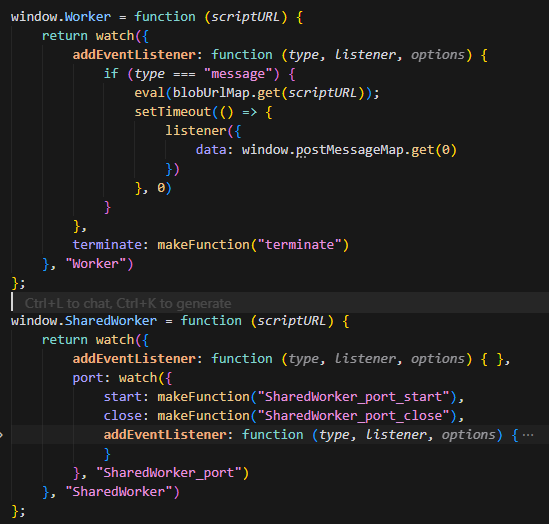Place cursor on window.SharedWorker identifier

[x=84, y=321]
